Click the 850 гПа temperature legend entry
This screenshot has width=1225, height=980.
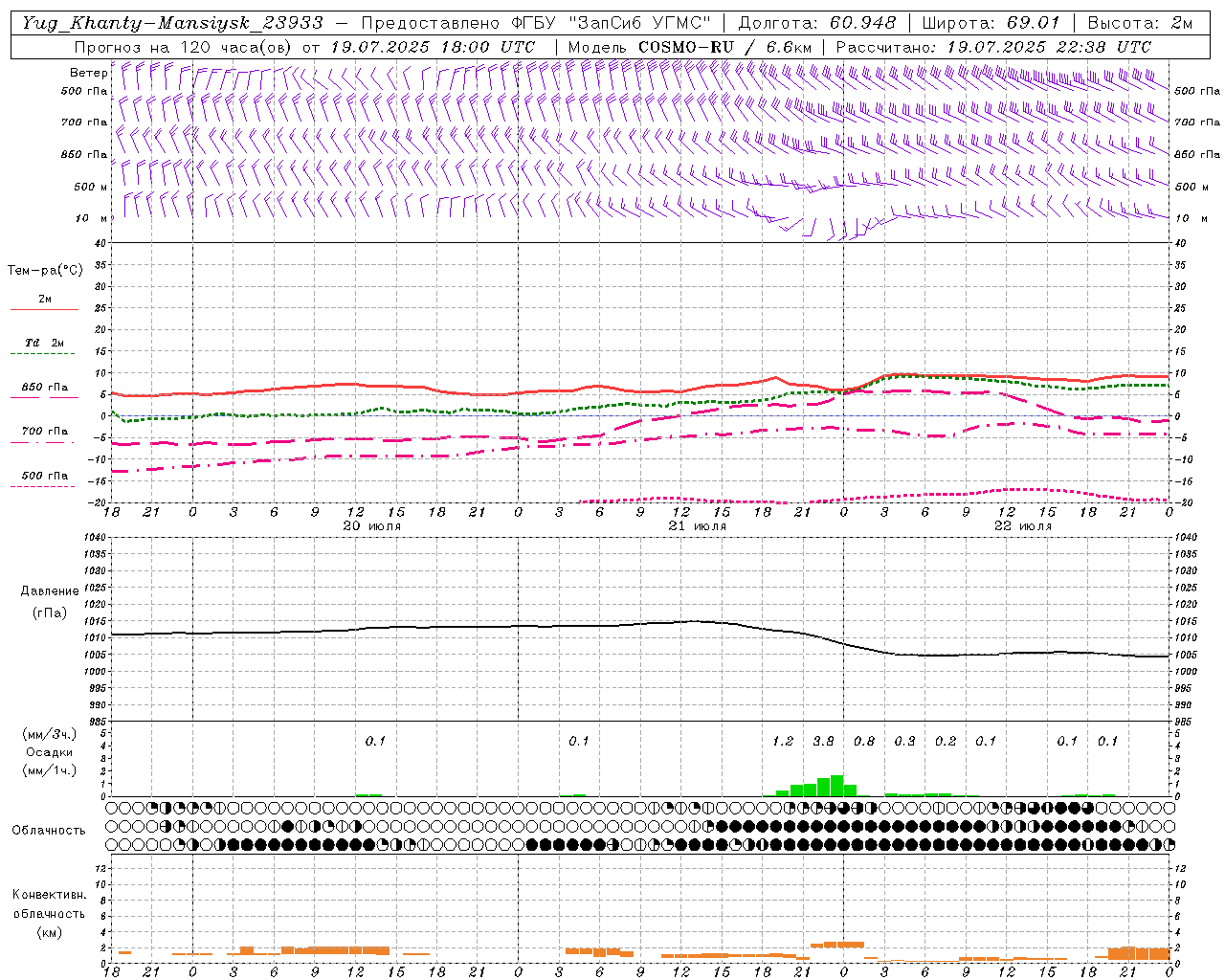[x=44, y=388]
